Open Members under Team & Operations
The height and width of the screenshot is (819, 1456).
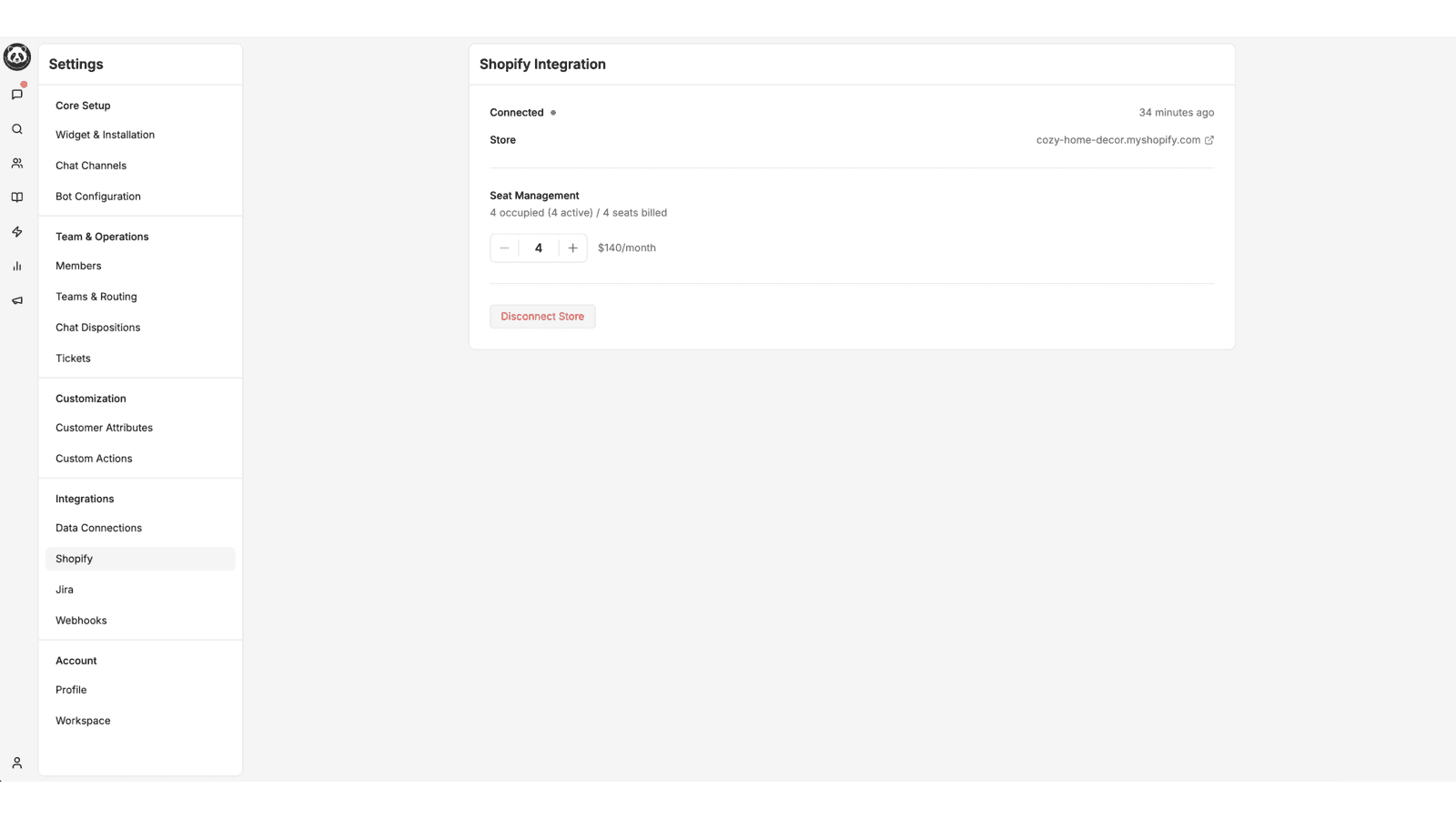pos(78,265)
